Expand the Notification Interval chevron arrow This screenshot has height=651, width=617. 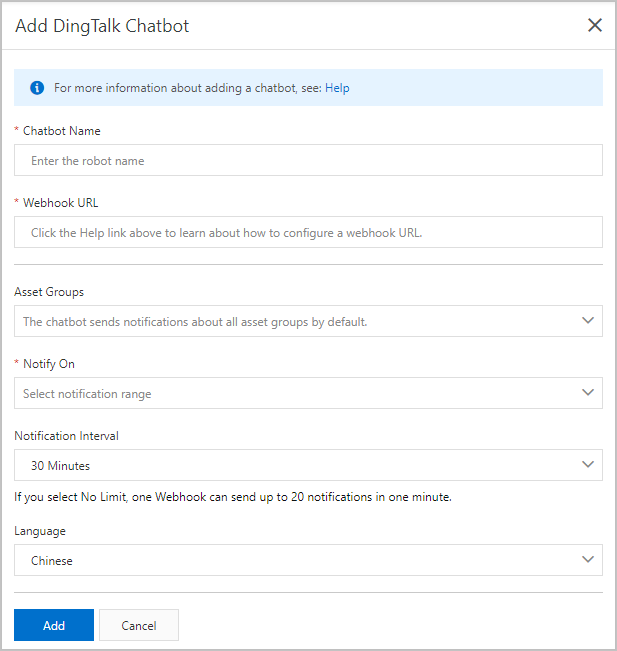587,465
